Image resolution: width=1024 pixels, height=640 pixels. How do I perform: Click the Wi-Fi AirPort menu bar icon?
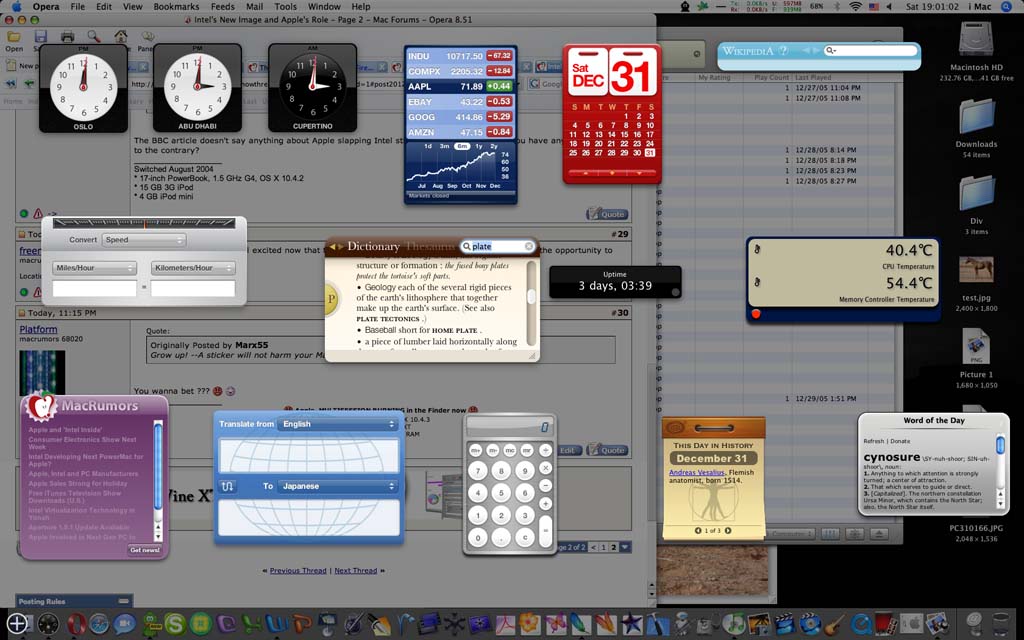click(856, 7)
